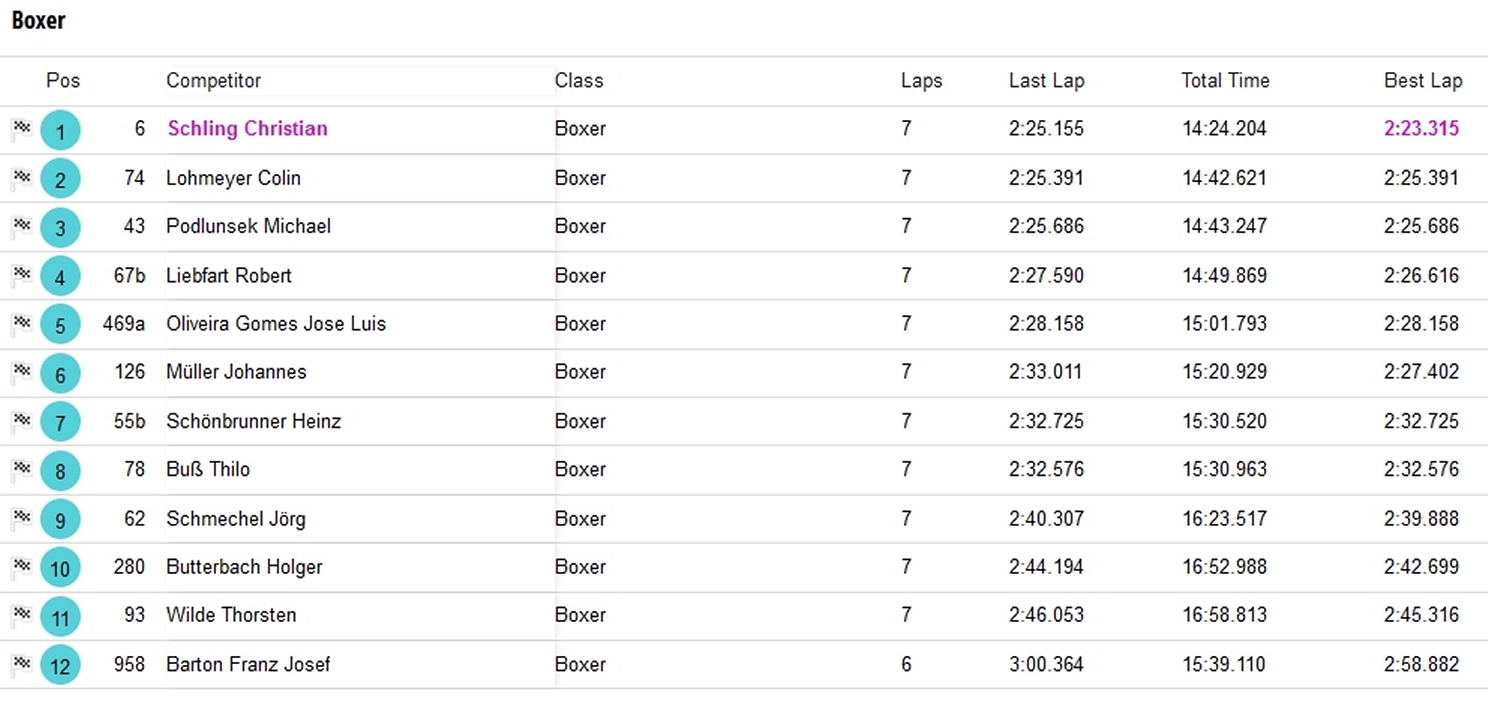Click the Total Time column header
1488x704 pixels.
click(x=1225, y=81)
